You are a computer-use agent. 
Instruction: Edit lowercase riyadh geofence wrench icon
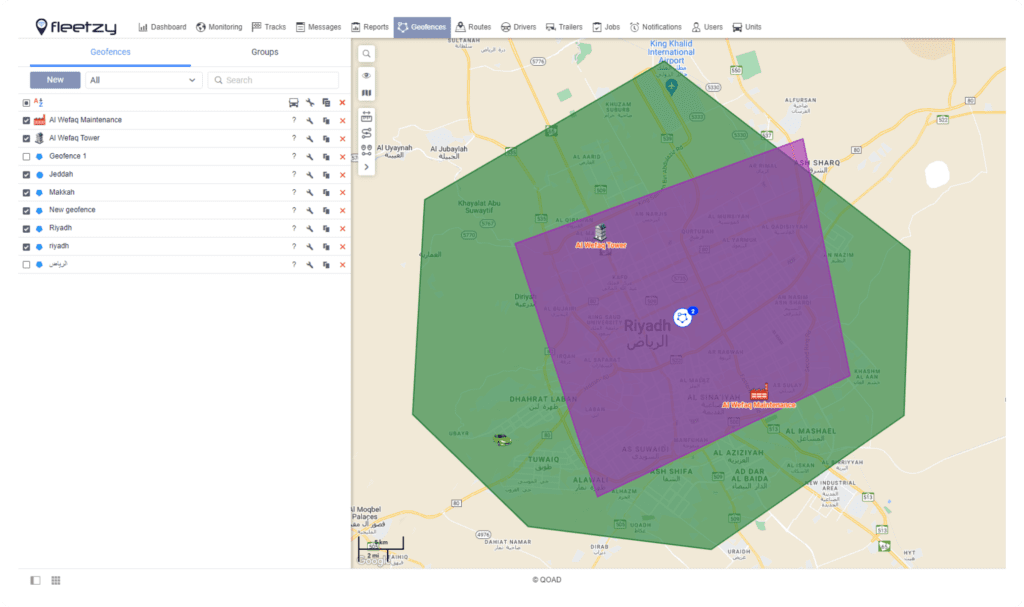(310, 247)
